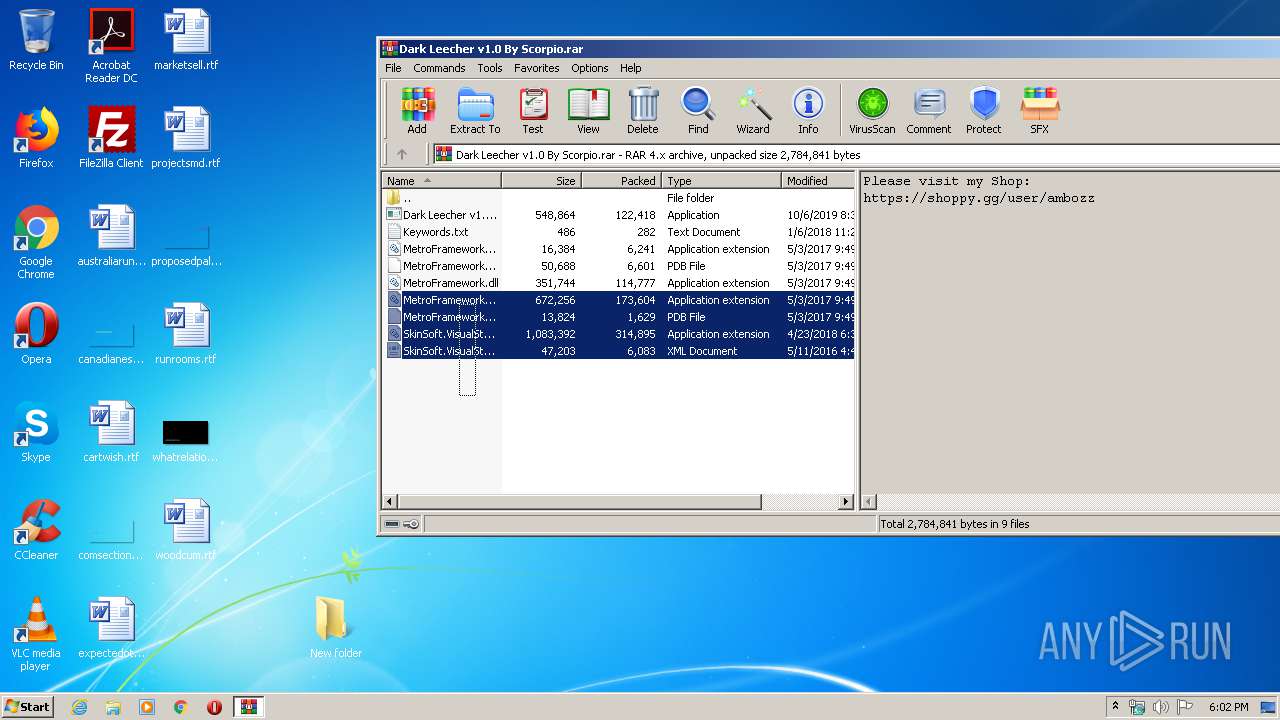Sort file list by Size column

click(x=541, y=181)
